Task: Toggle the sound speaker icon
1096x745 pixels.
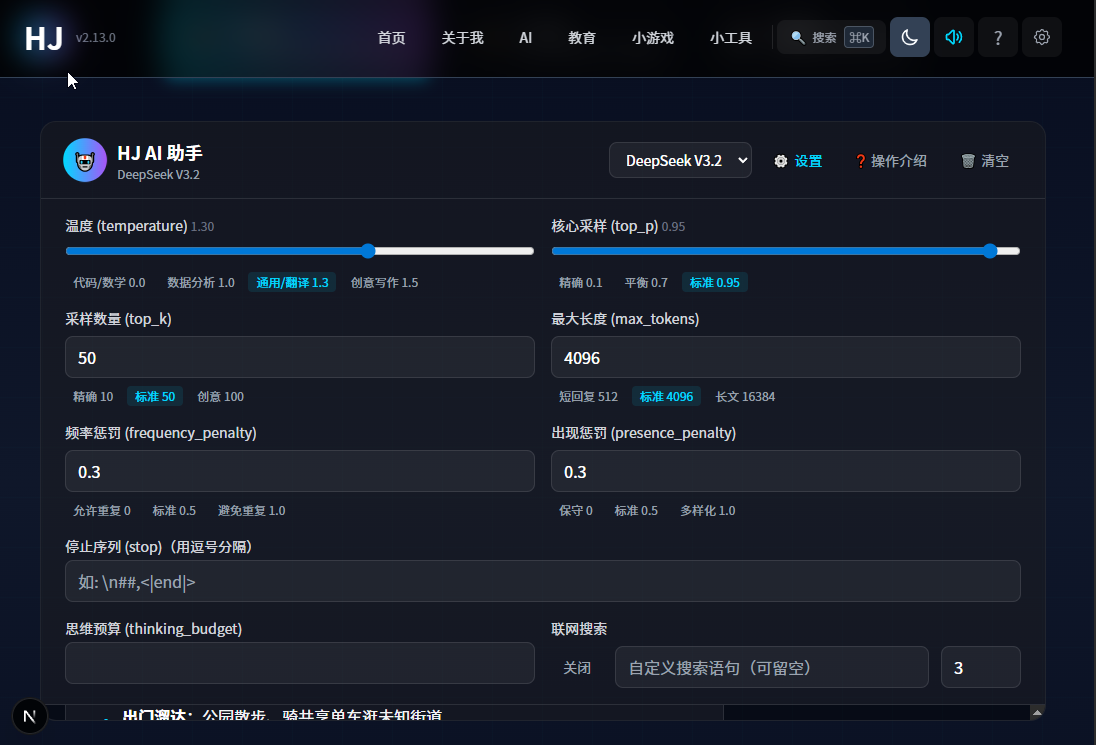Action: click(953, 37)
